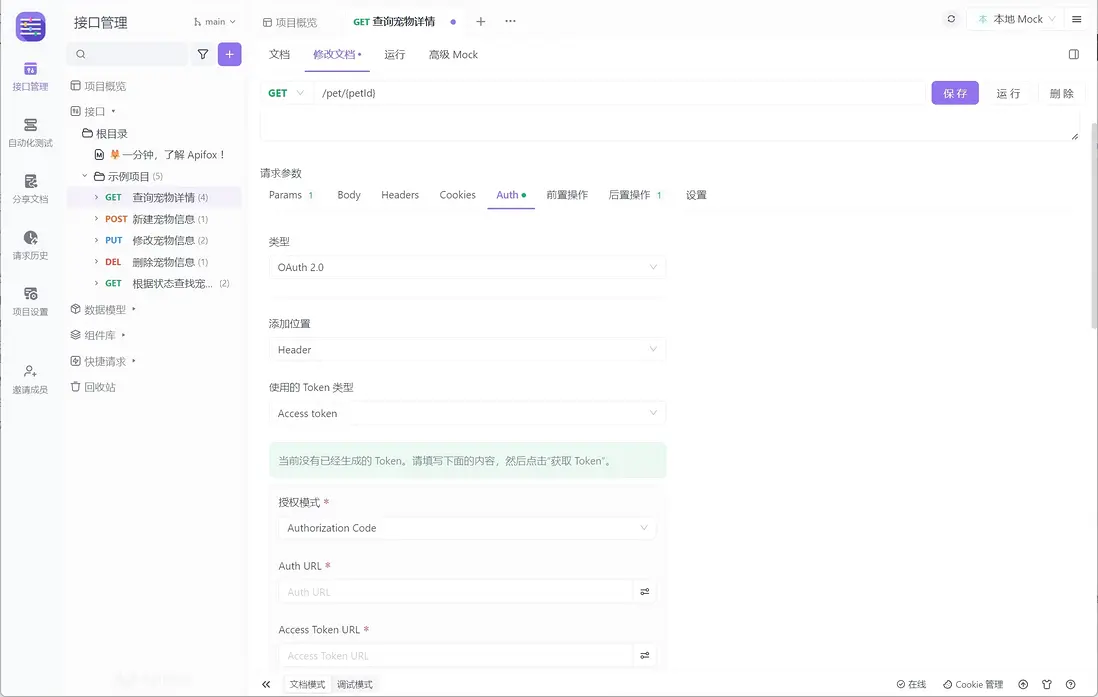Open Cookie 管理 in status bar
The height and width of the screenshot is (697, 1098).
pos(973,684)
